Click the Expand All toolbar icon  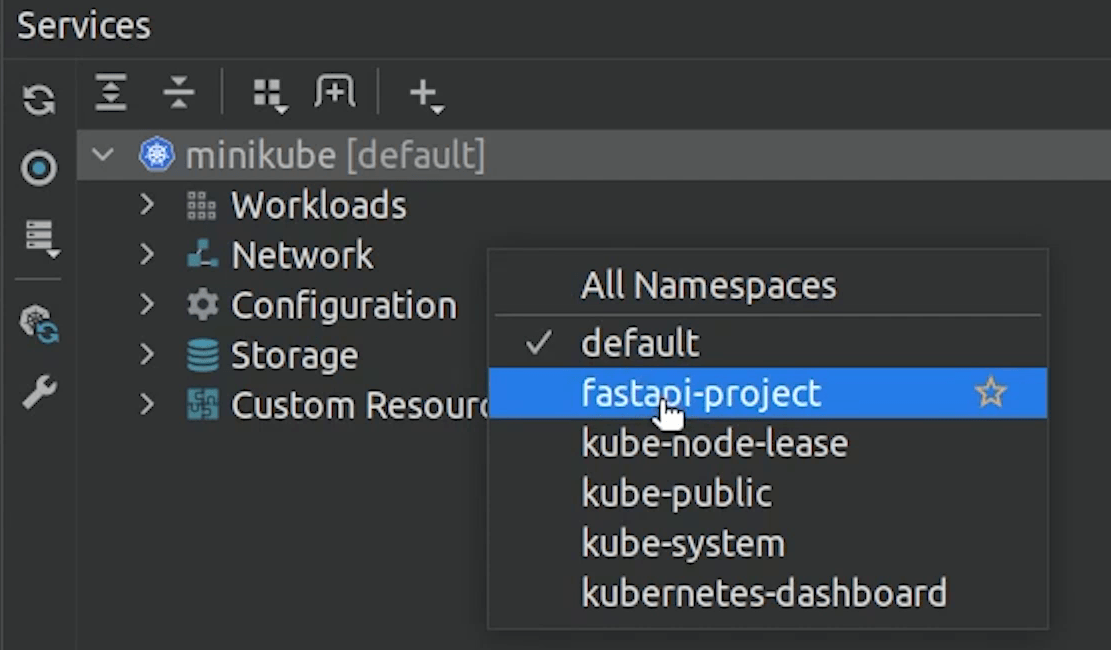pos(111,93)
